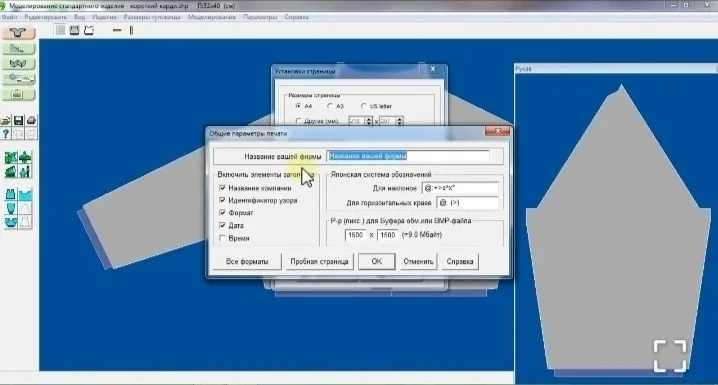Screen dimensions: 718x385
Task: Save with the floppy disk icon
Action: tap(18, 121)
